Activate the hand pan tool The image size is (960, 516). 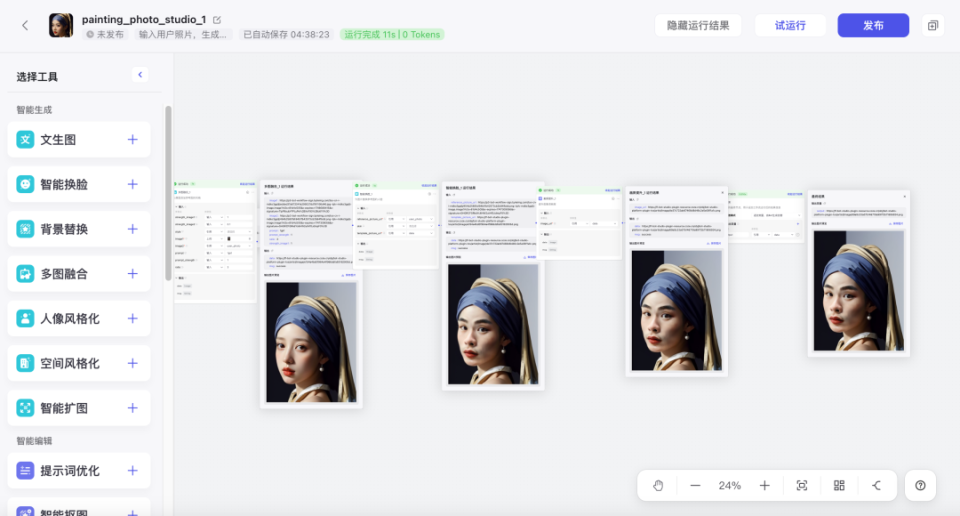[658, 485]
